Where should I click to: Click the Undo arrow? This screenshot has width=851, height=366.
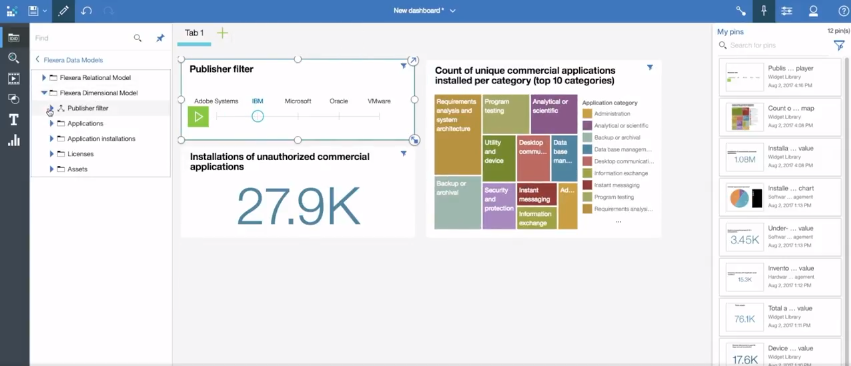coord(87,10)
